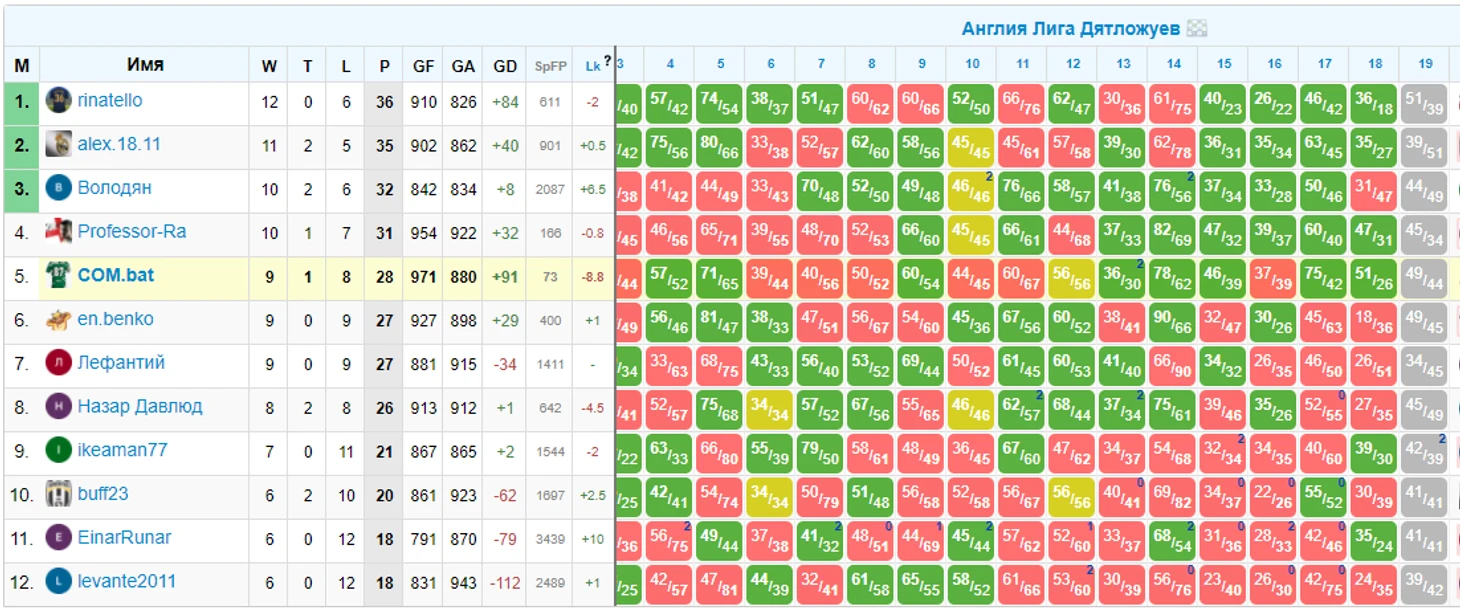
Task: Click Professor-Ra's avatar icon
Action: [58, 232]
